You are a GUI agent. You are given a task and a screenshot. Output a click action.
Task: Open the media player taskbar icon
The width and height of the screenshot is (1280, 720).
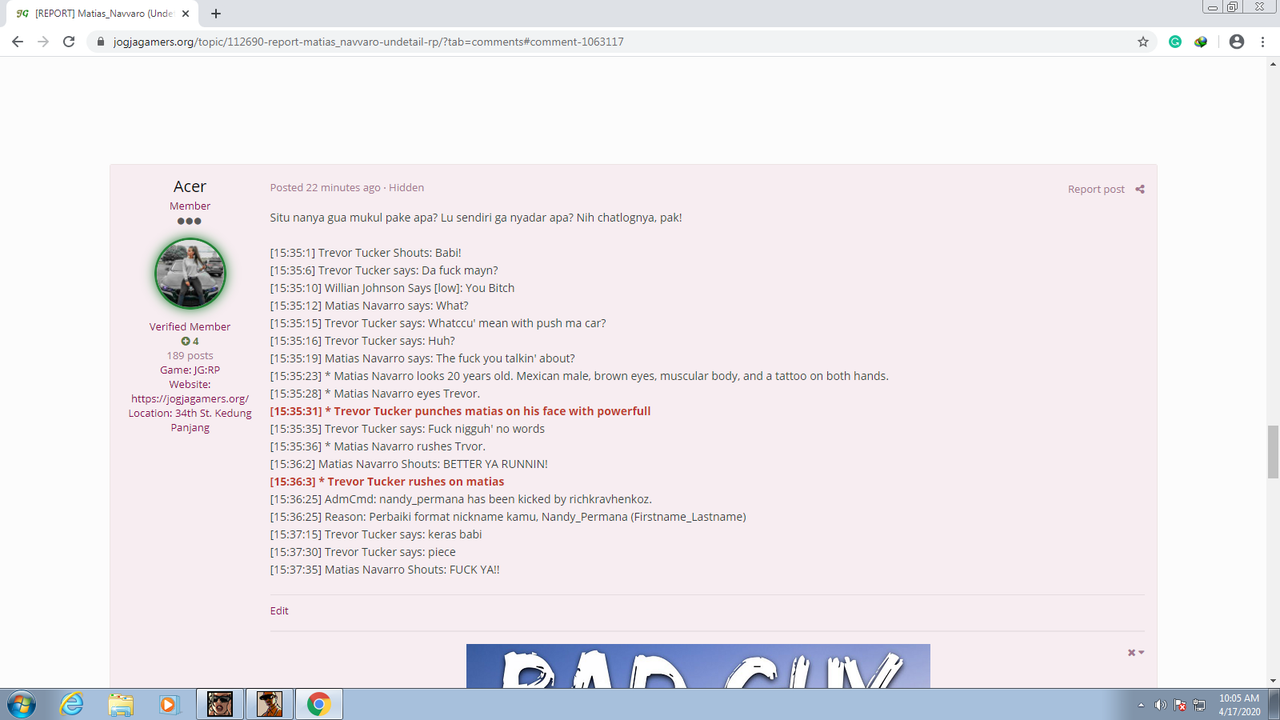[x=168, y=704]
